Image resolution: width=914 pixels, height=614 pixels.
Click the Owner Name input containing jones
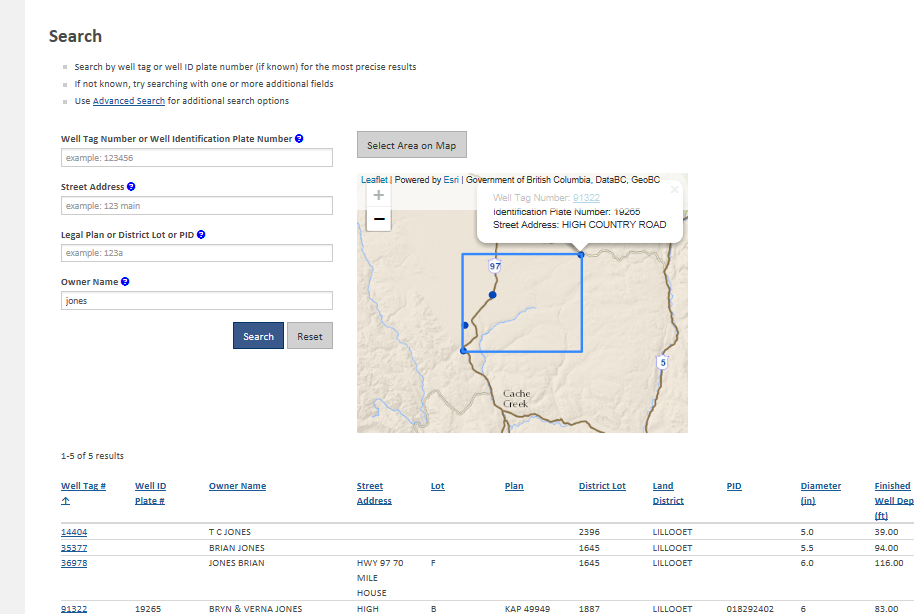(x=196, y=300)
